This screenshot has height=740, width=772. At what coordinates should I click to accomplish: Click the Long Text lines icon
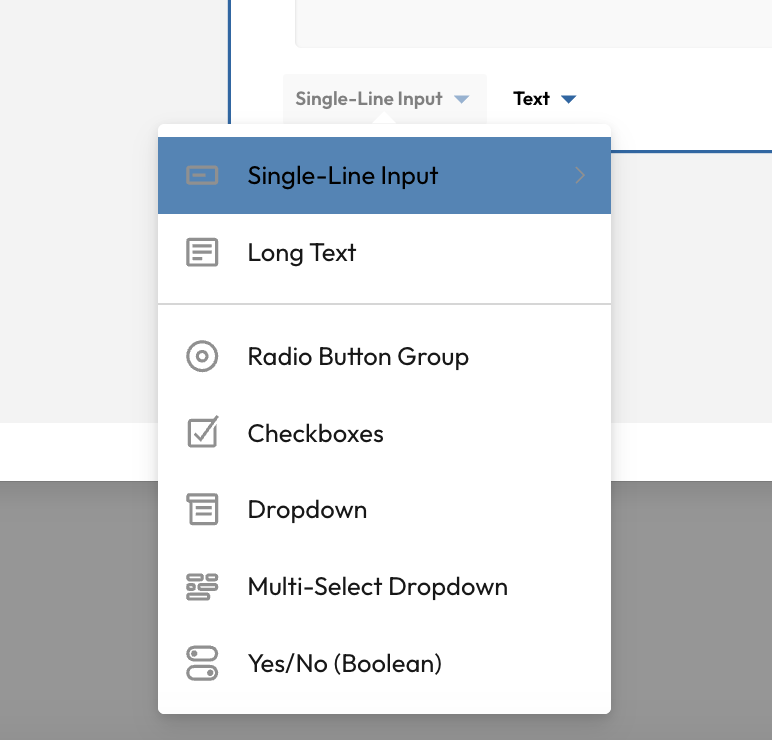(x=202, y=253)
